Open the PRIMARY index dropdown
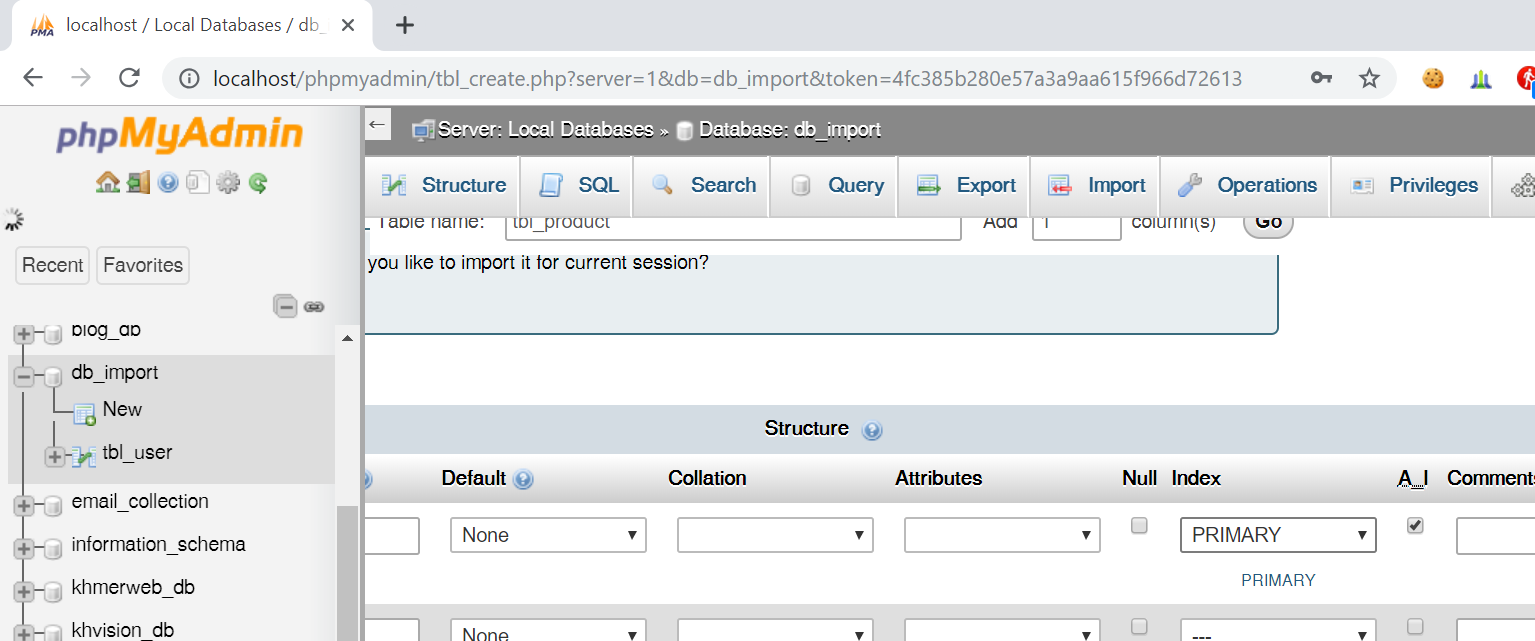 pyautogui.click(x=1278, y=535)
